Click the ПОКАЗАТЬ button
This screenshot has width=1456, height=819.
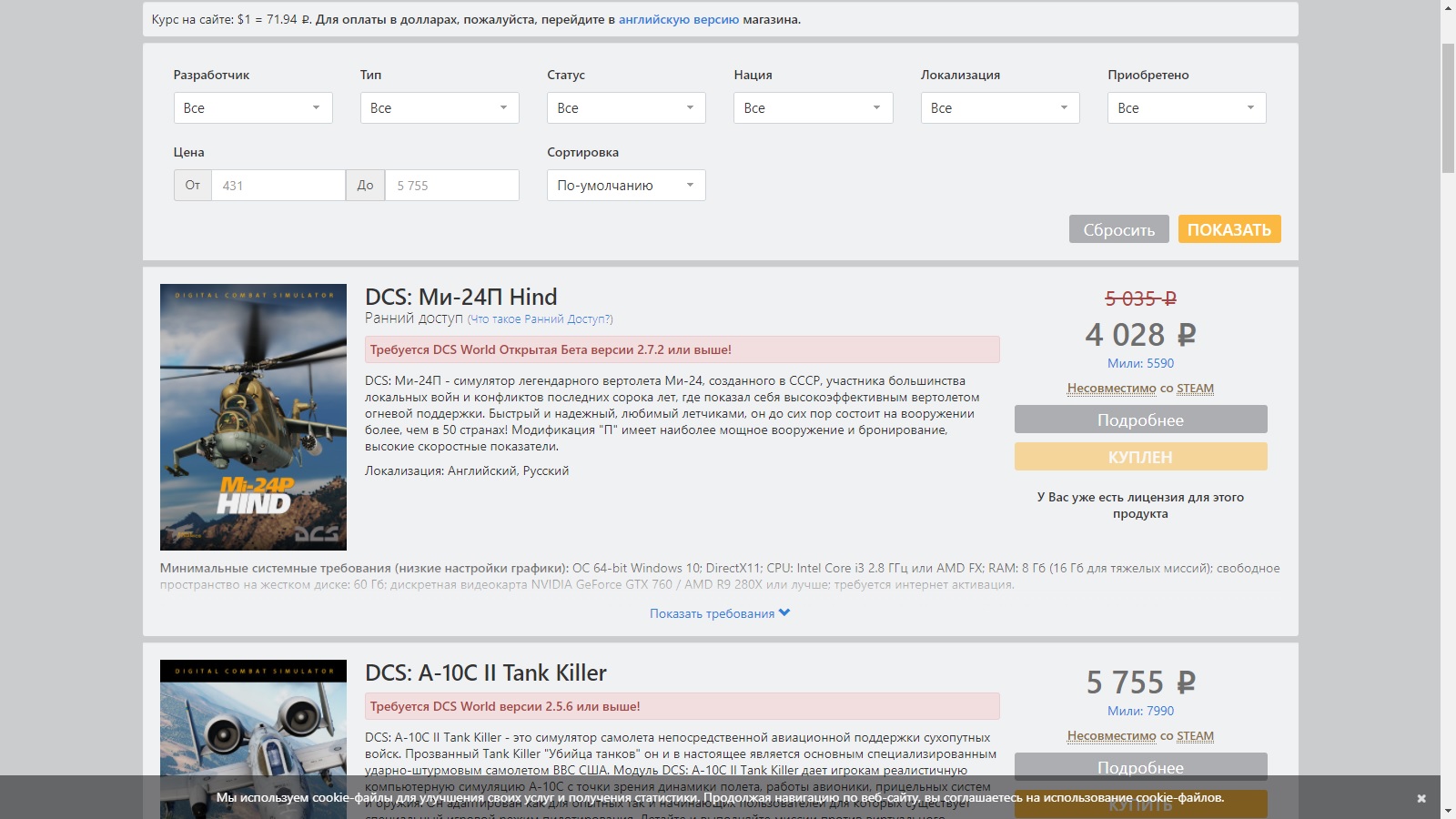coord(1229,229)
